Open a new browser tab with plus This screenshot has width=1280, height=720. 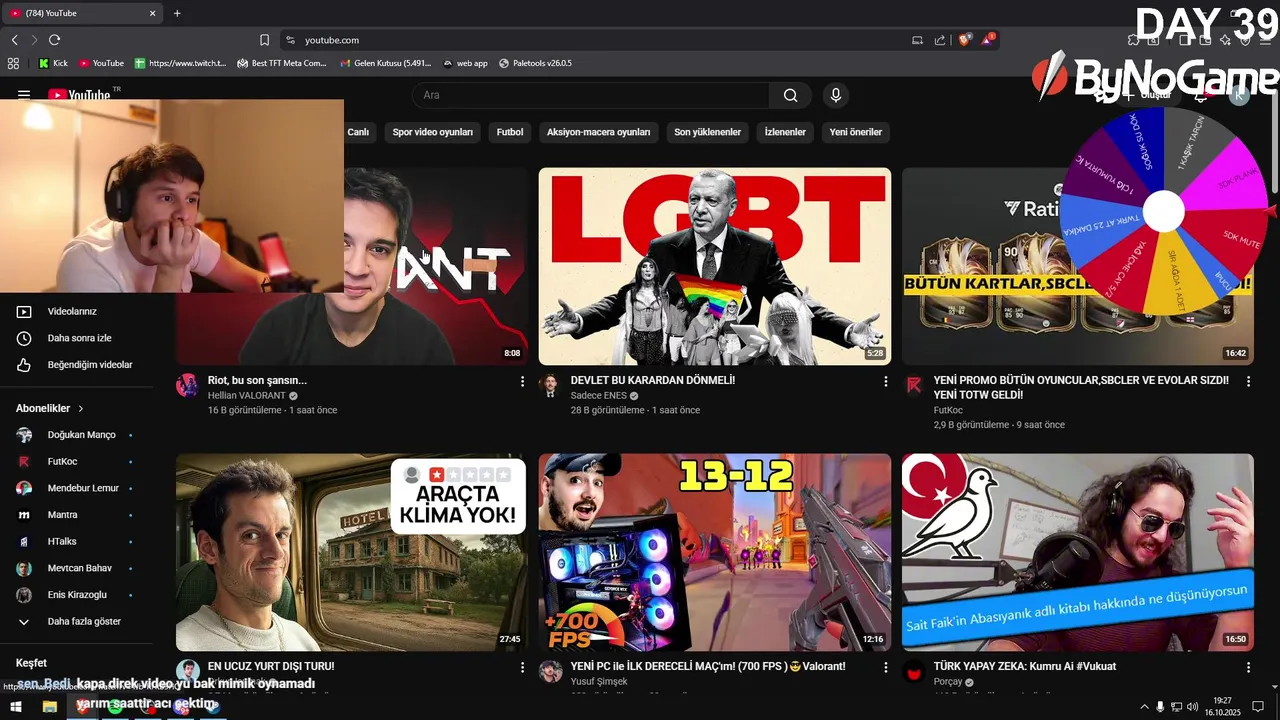tap(177, 13)
